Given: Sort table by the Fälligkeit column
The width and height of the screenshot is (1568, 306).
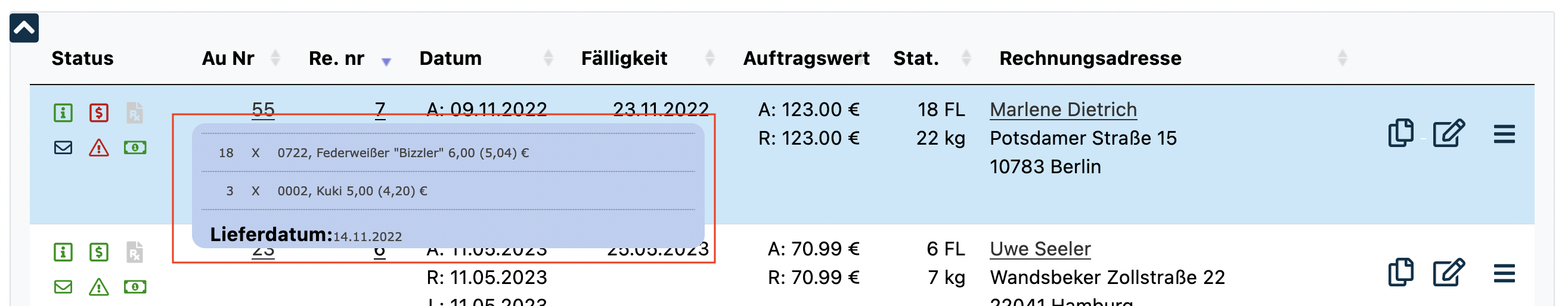Looking at the screenshot, I should pyautogui.click(x=624, y=58).
